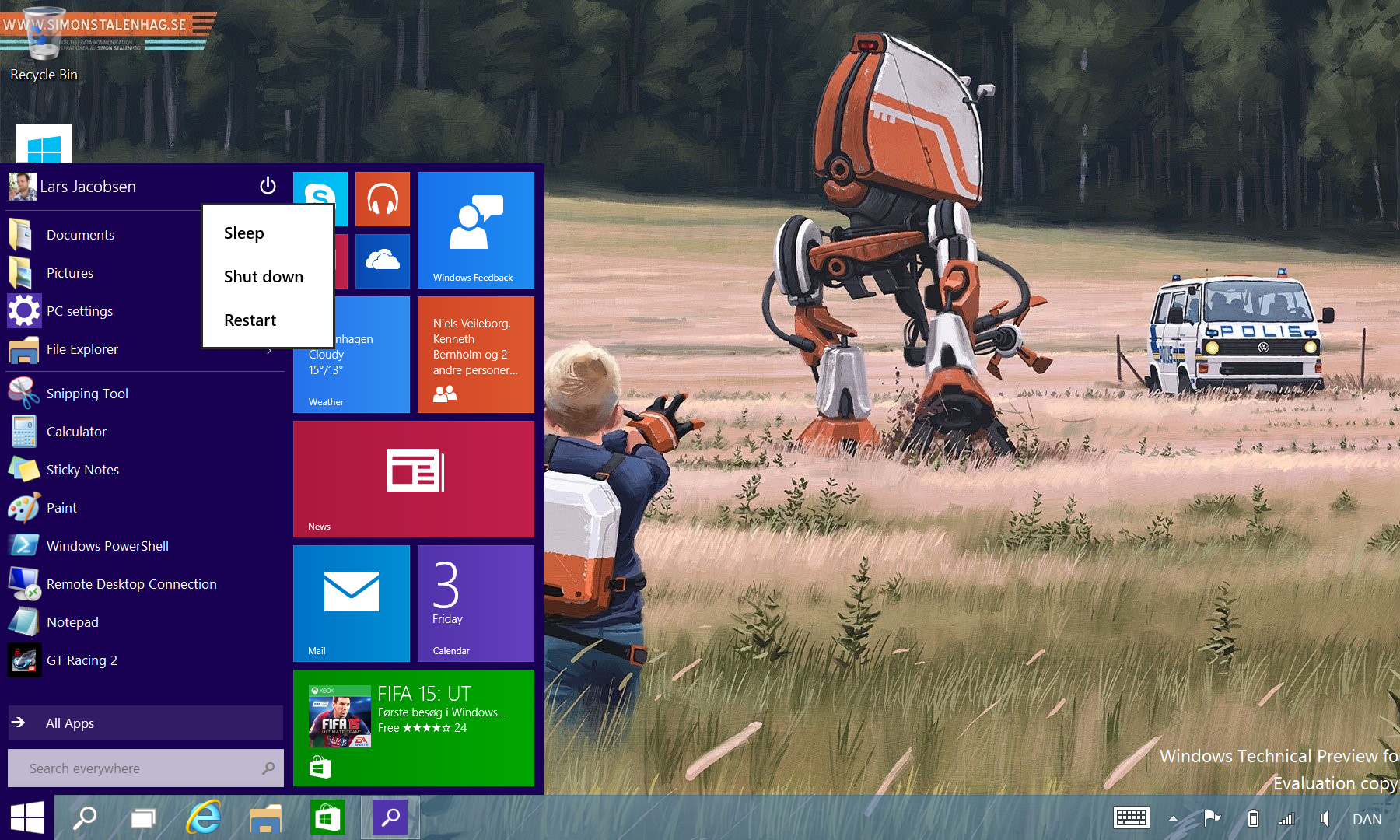Image resolution: width=1400 pixels, height=840 pixels.
Task: Open the Store icon on the taskbar
Action: (x=327, y=817)
